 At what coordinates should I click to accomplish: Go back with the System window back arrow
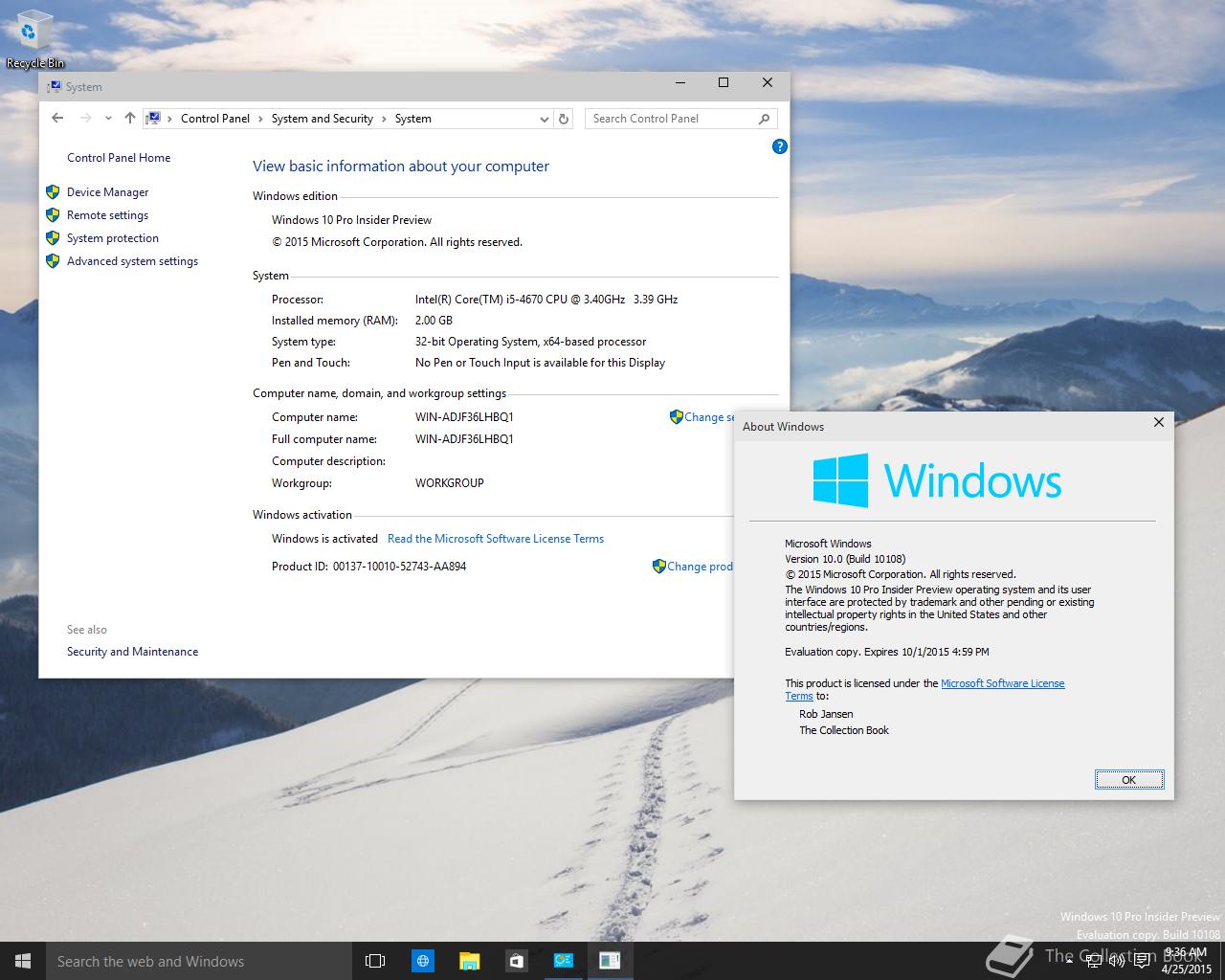(57, 119)
